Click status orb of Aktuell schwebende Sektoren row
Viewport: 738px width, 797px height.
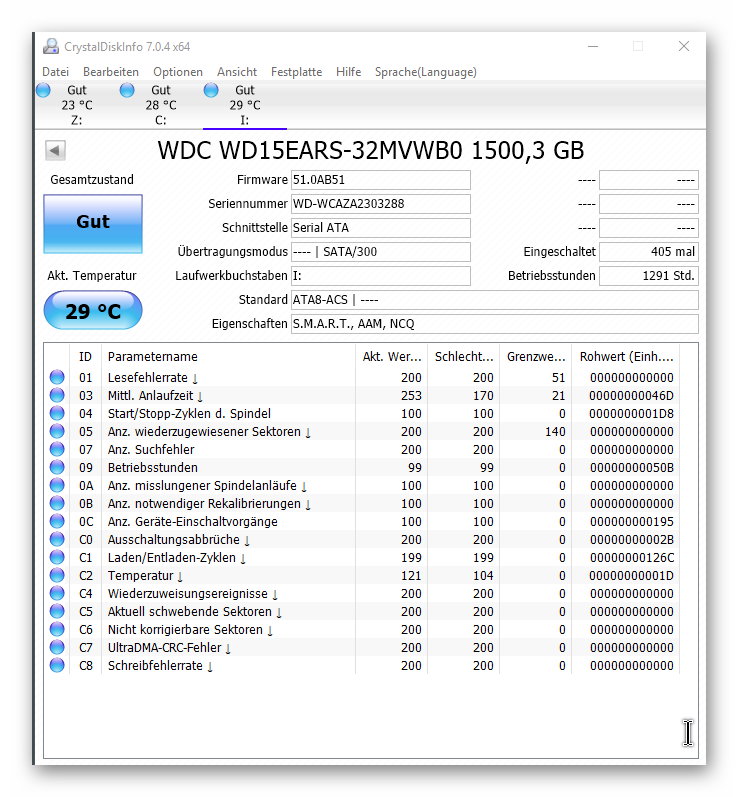(57, 611)
